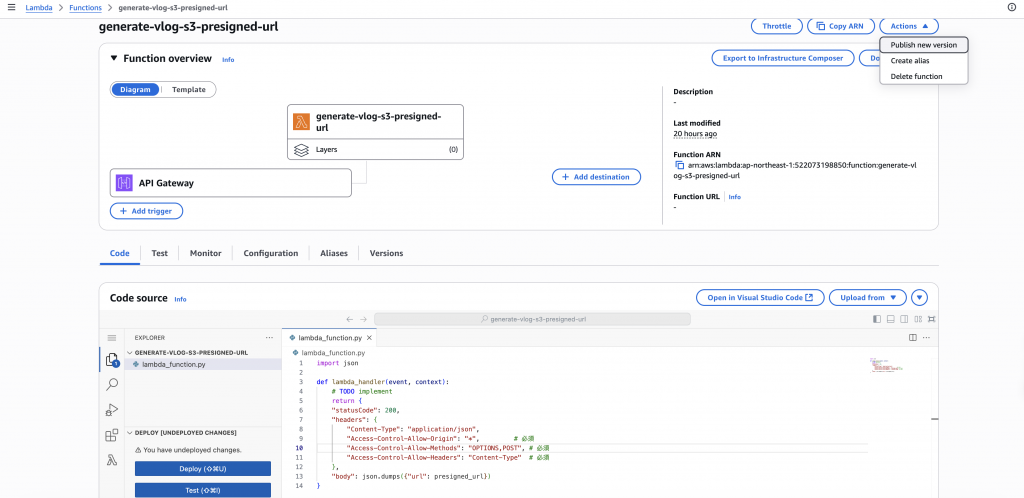1024x498 pixels.
Task: Open the Explorer files view icon
Action: click(112, 360)
